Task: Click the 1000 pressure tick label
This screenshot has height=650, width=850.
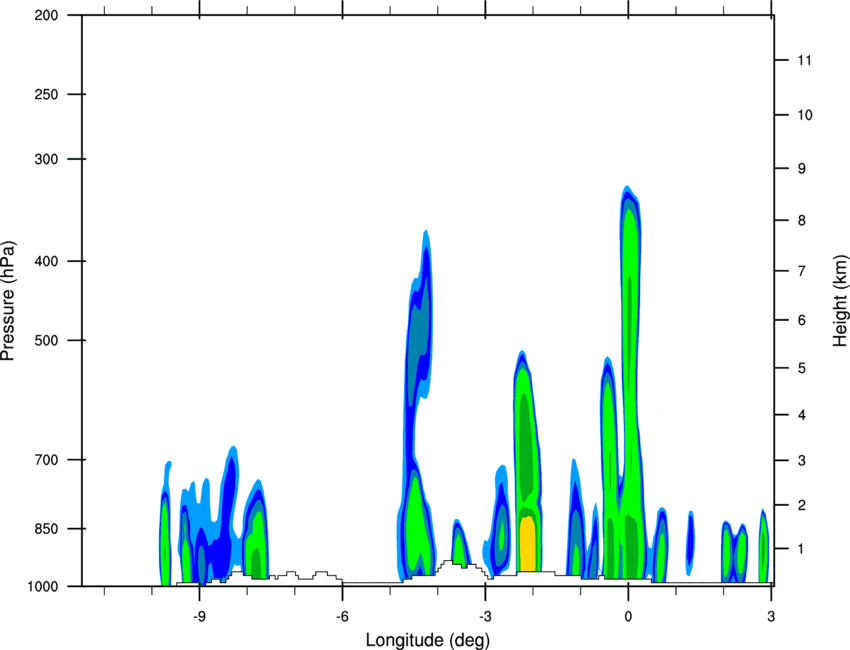Action: (43, 586)
